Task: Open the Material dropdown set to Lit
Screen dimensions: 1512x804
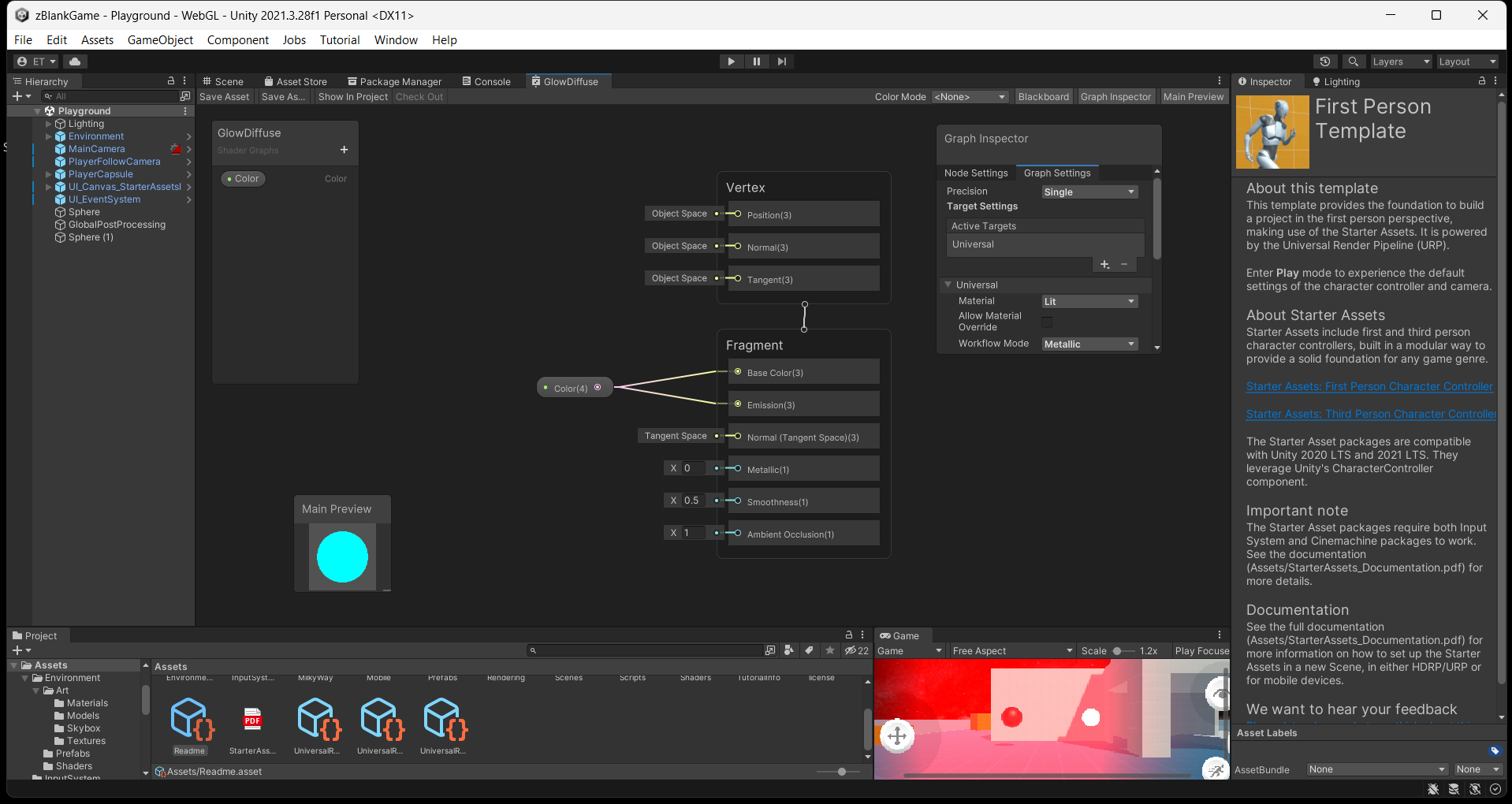Action: (1089, 301)
